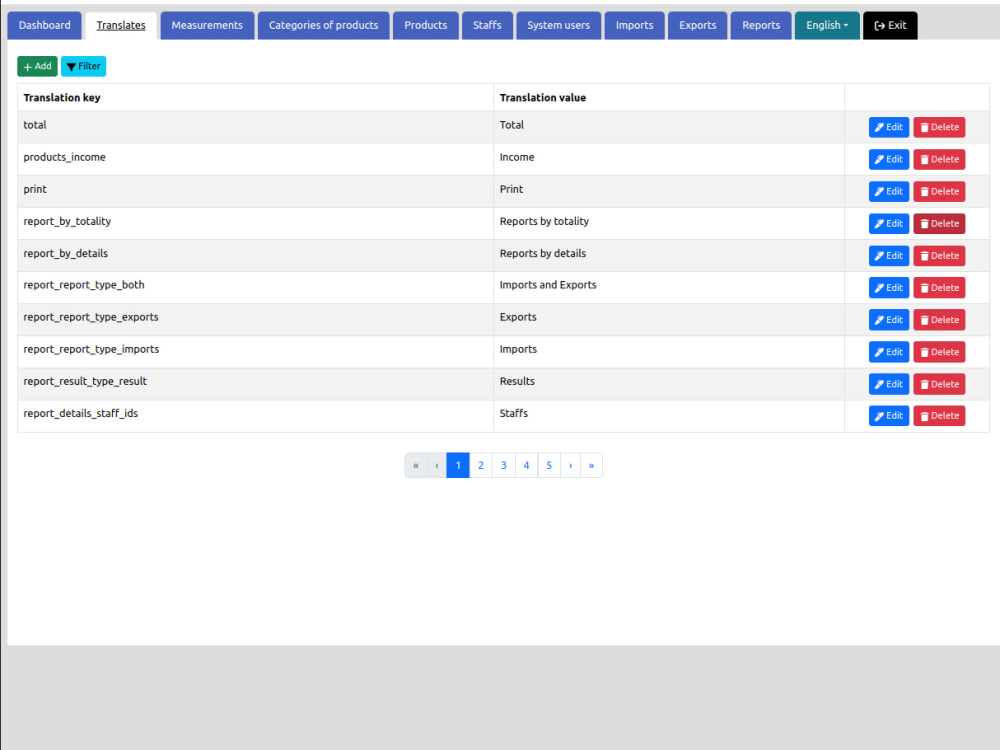Edit the report_report_type_both row
Viewport: 1000px width, 750px height.
[889, 288]
